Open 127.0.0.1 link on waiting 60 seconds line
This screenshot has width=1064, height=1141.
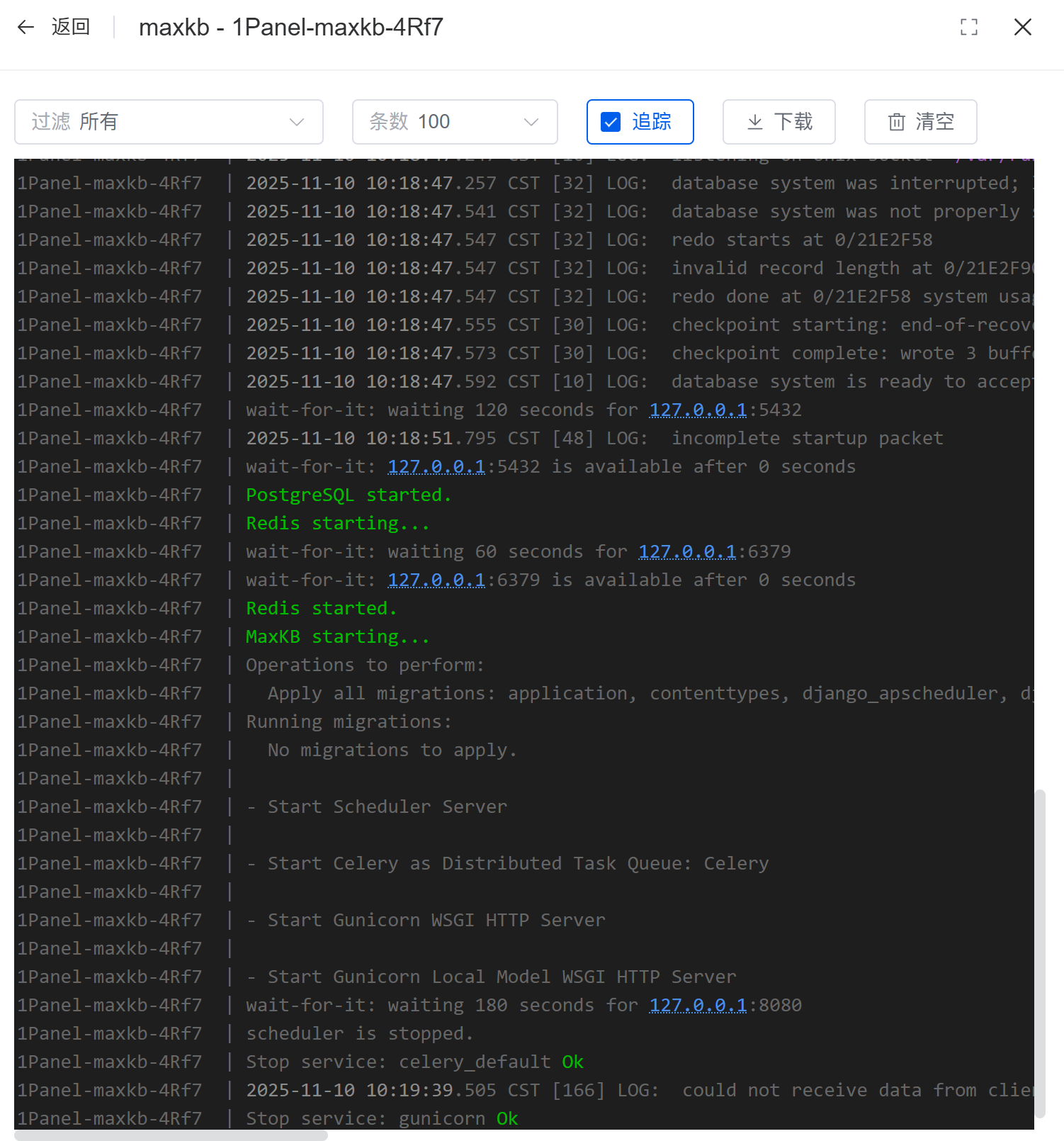[x=687, y=552]
